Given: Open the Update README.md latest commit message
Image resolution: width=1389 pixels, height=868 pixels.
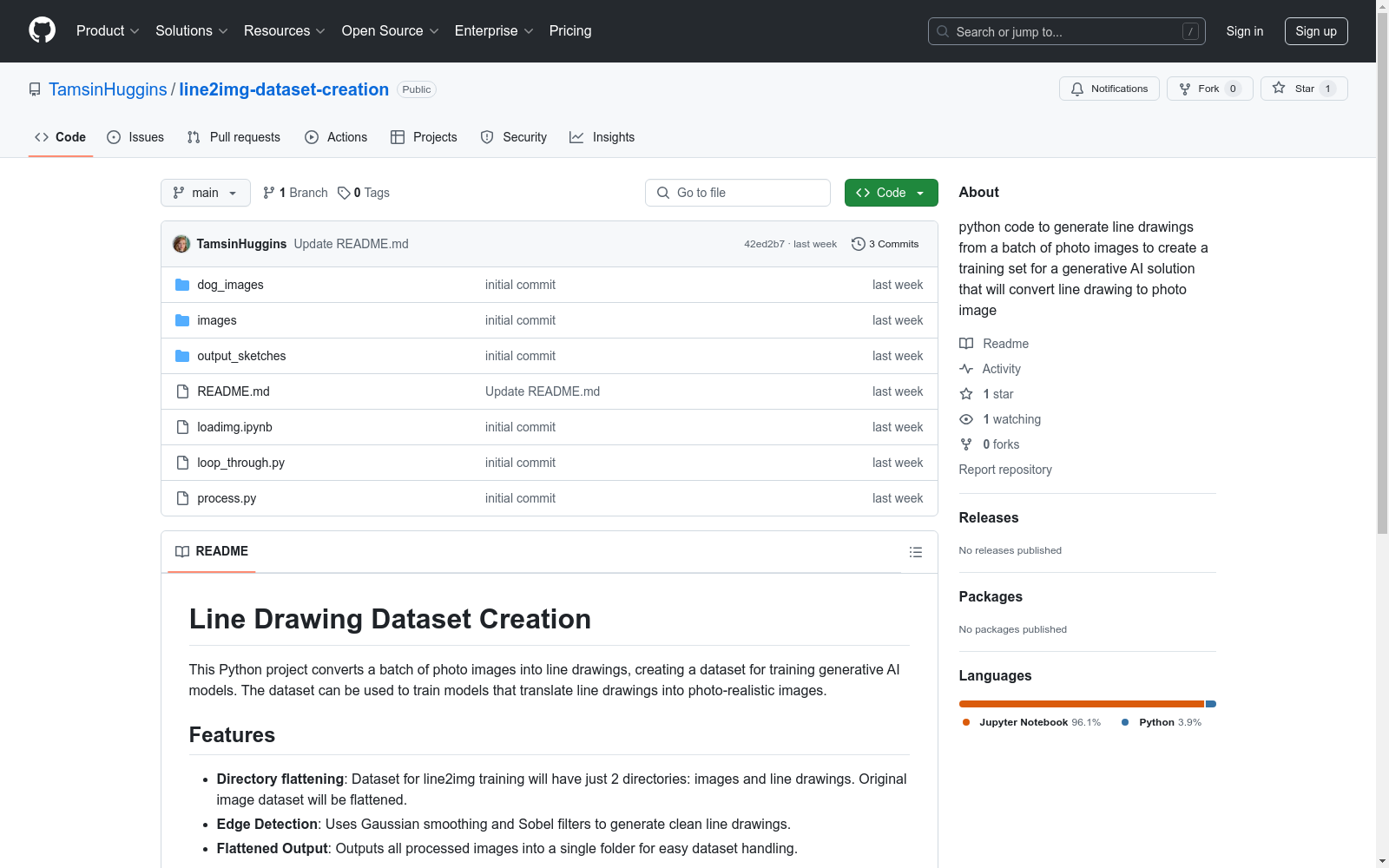Looking at the screenshot, I should (351, 244).
